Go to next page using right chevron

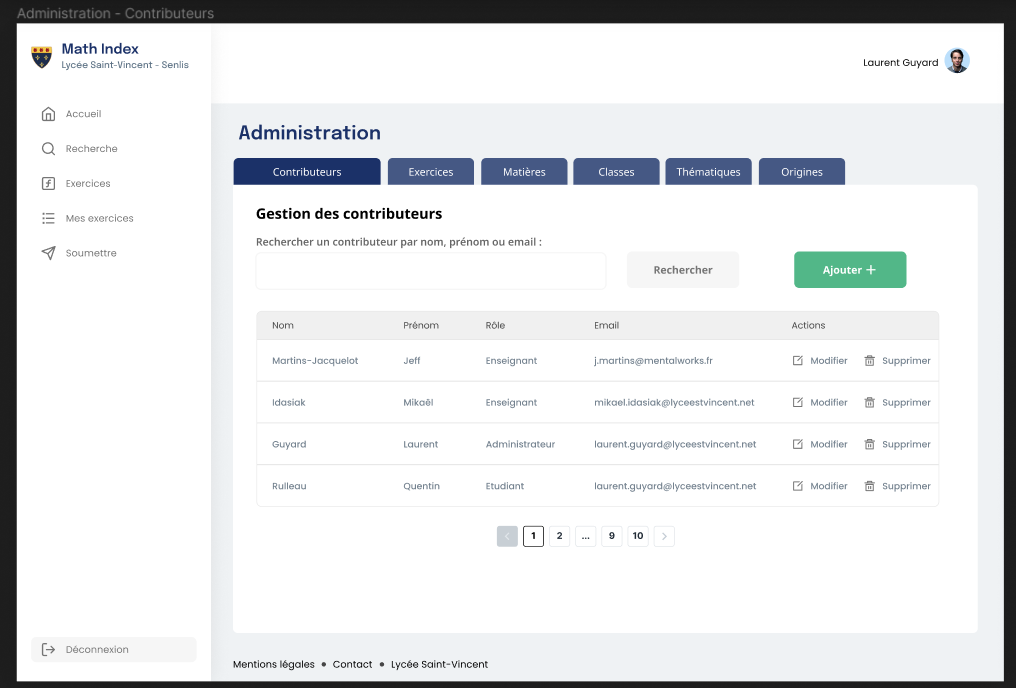[664, 537]
